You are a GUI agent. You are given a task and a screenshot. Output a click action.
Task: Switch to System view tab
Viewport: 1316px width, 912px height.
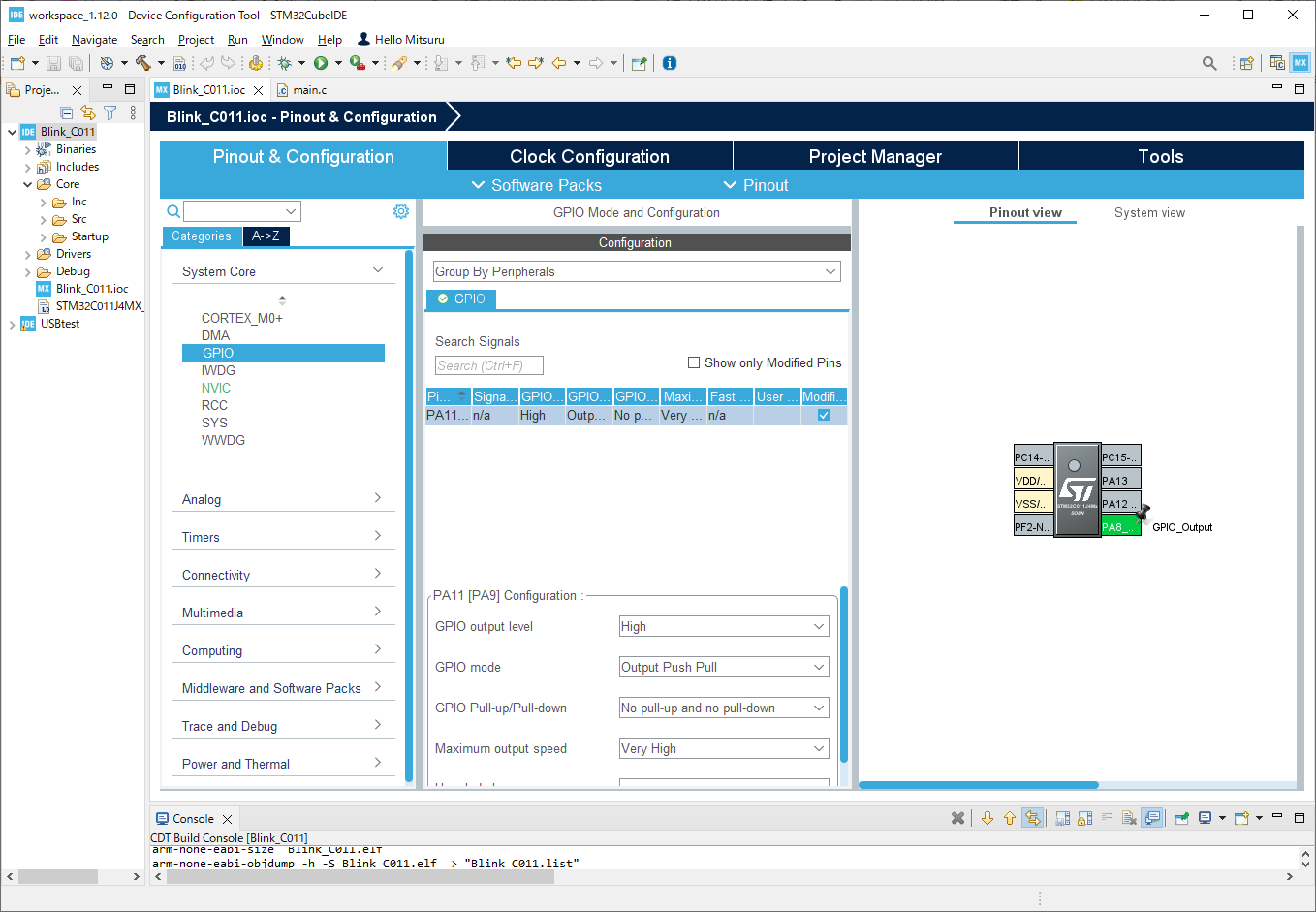click(1149, 212)
